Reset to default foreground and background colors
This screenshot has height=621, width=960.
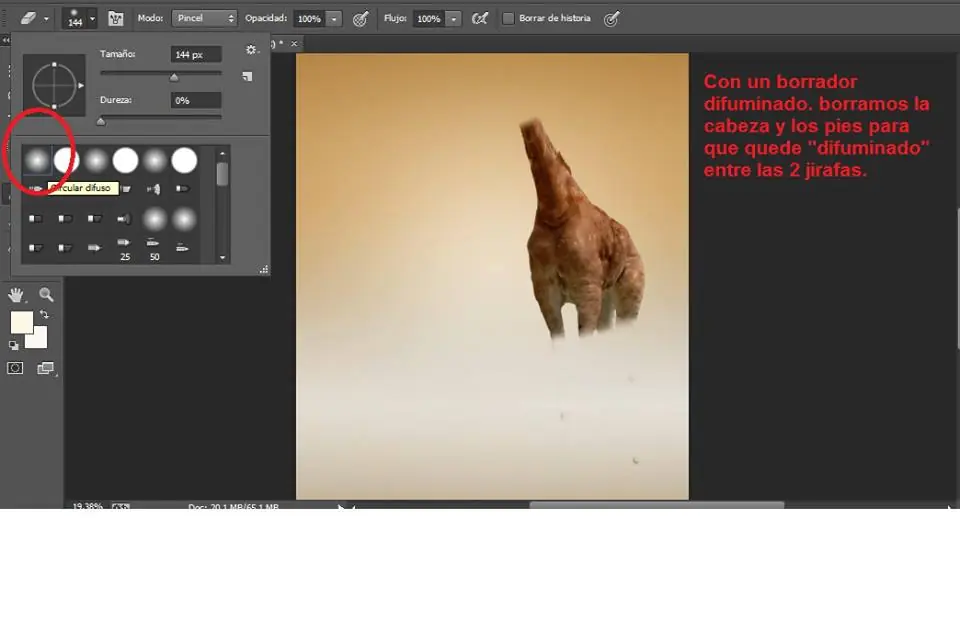click(x=13, y=345)
